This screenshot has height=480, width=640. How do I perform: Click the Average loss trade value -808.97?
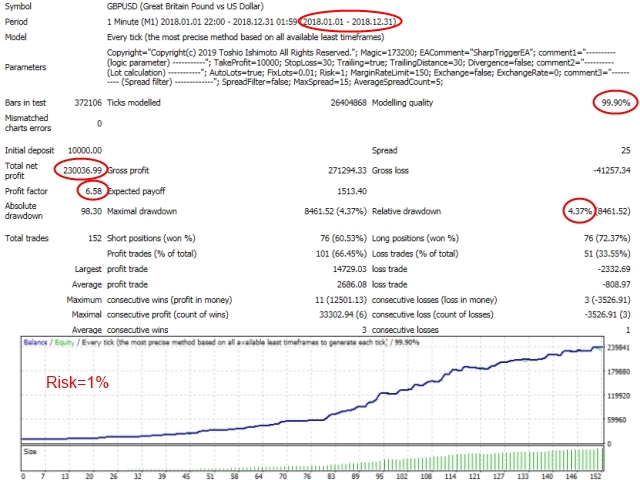616,285
